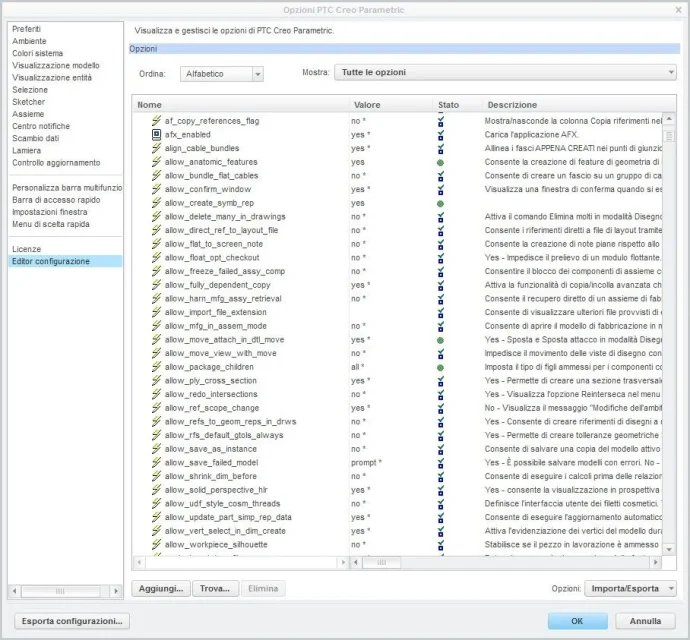Open the Ordina Alfabetico dropdown
690x640 pixels.
[222, 74]
